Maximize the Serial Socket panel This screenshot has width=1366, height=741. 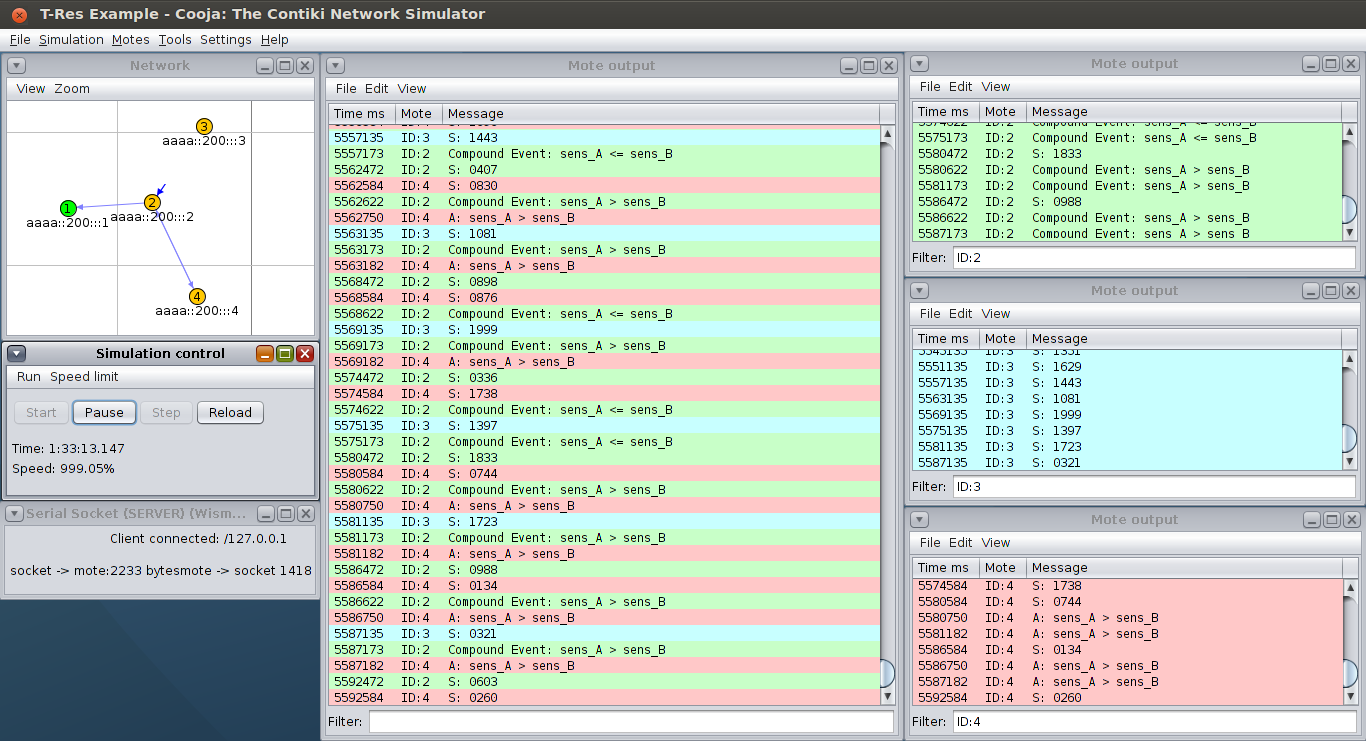(x=285, y=513)
